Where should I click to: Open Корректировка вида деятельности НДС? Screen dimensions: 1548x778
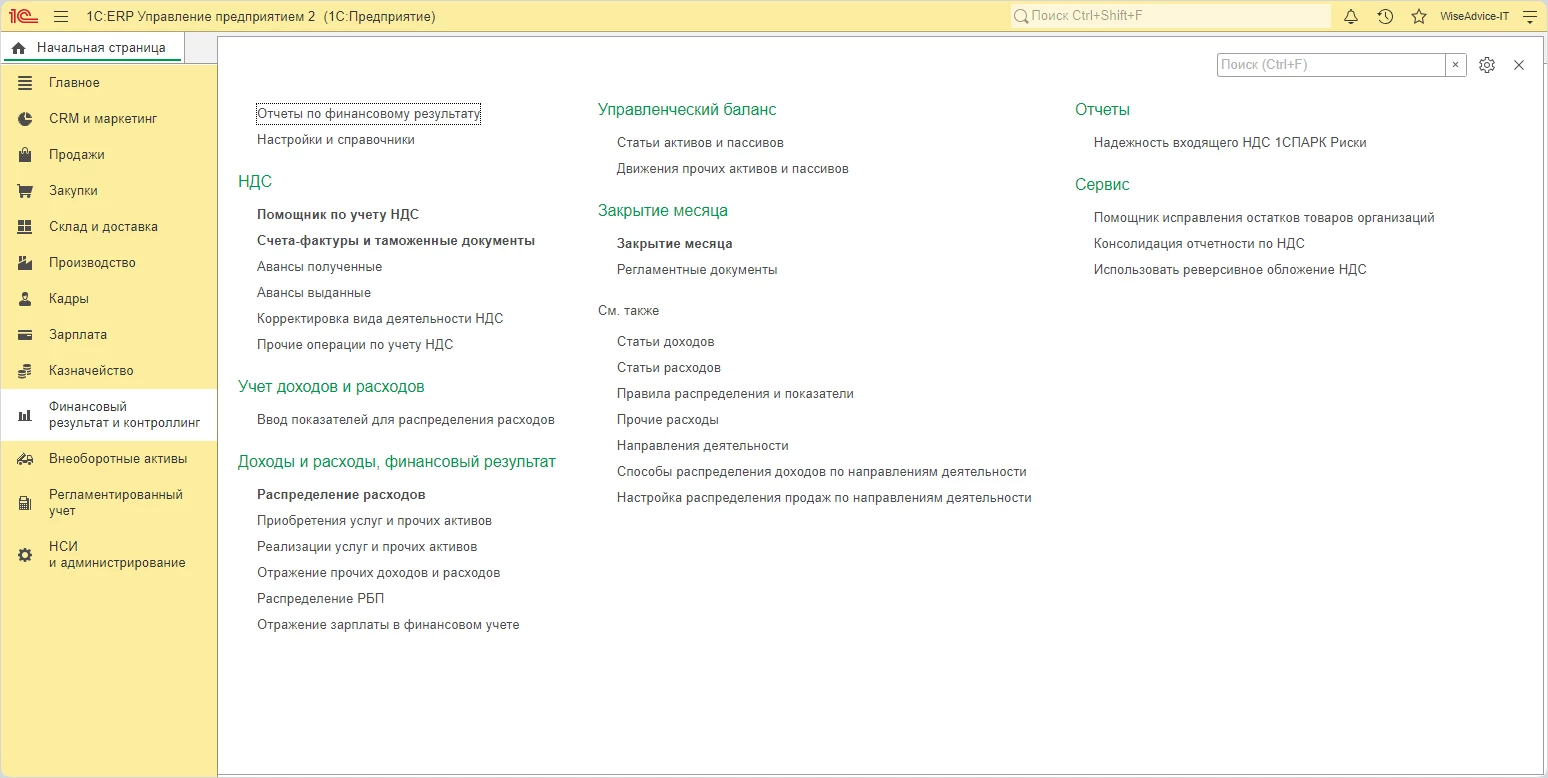point(380,319)
